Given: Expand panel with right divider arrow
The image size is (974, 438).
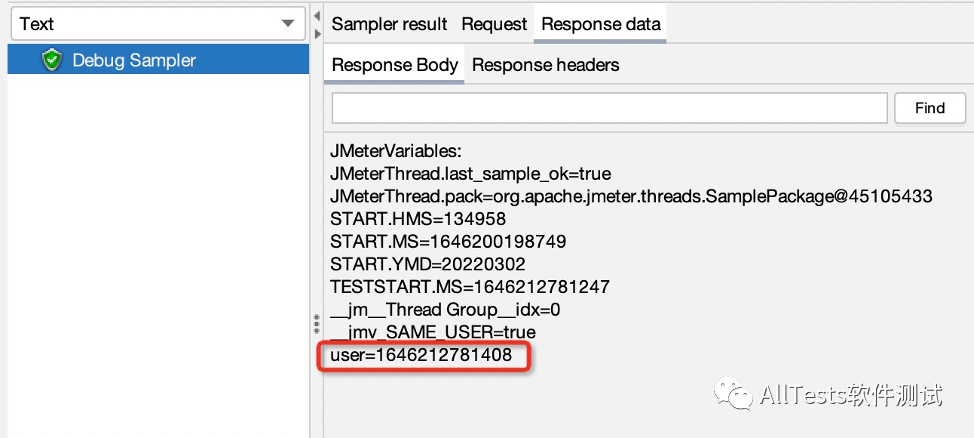Looking at the screenshot, I should pyautogui.click(x=317, y=34).
